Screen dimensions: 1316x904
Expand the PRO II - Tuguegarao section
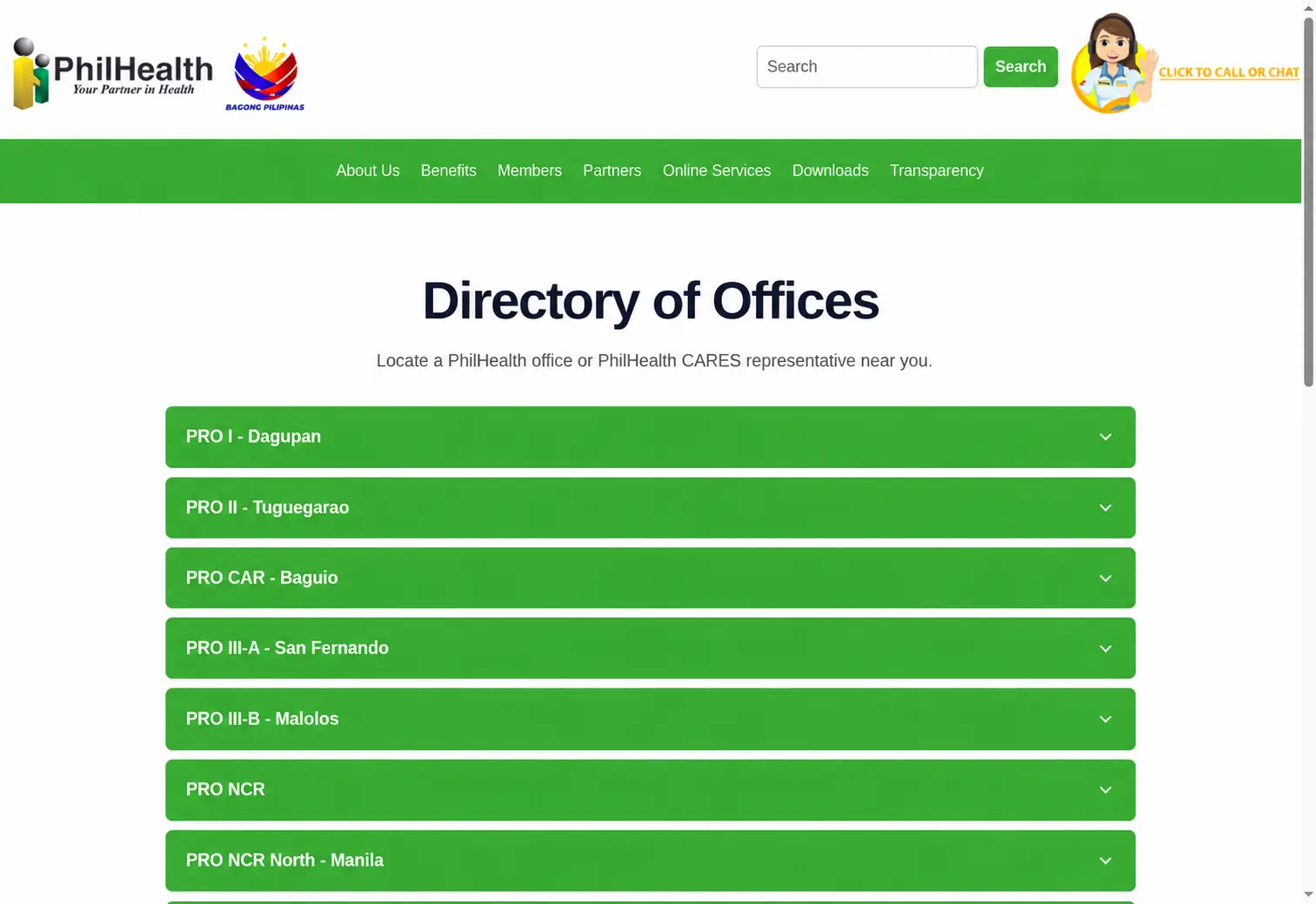[651, 507]
